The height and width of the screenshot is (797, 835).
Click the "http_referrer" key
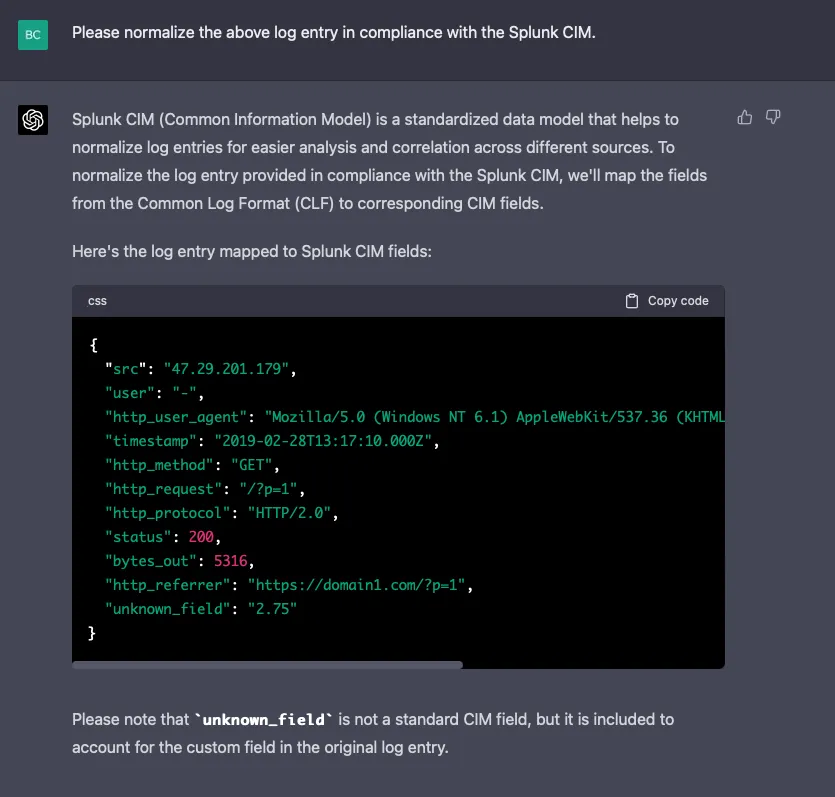(x=167, y=585)
